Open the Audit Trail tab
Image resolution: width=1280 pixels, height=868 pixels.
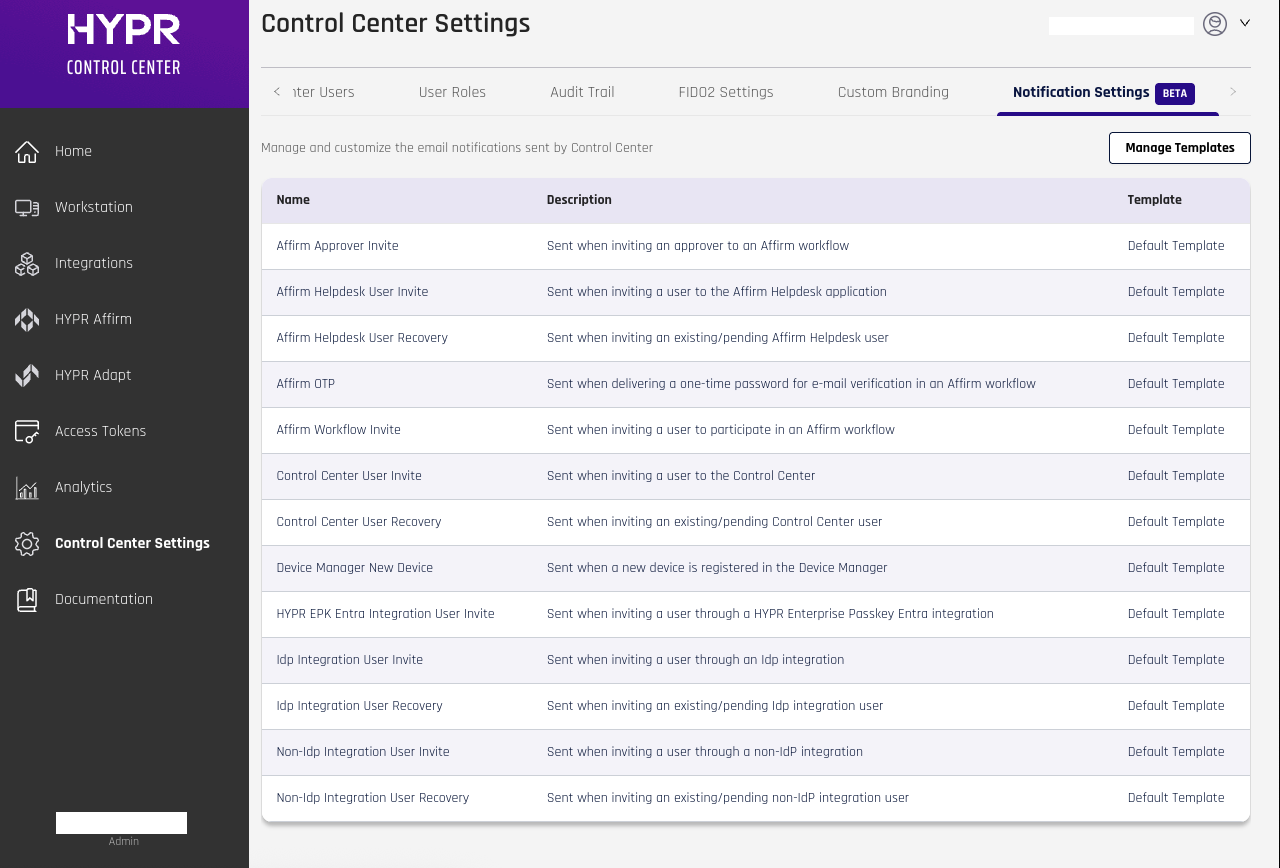coord(582,92)
